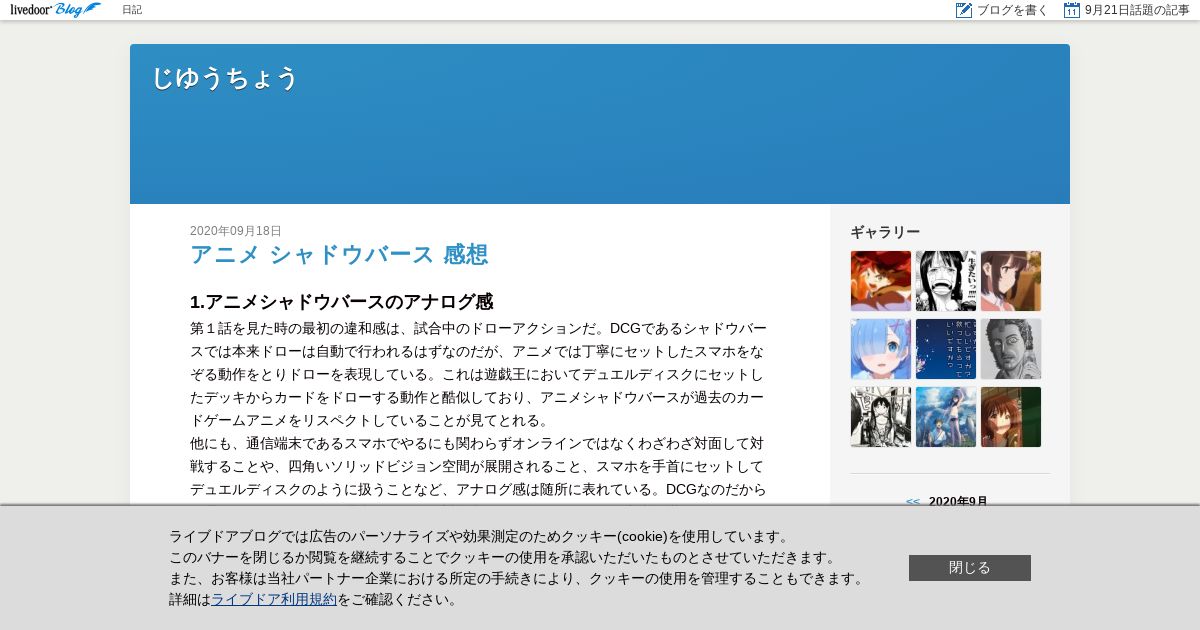Open blog title じゆうちょう
The width and height of the screenshot is (1200, 630).
pos(225,78)
